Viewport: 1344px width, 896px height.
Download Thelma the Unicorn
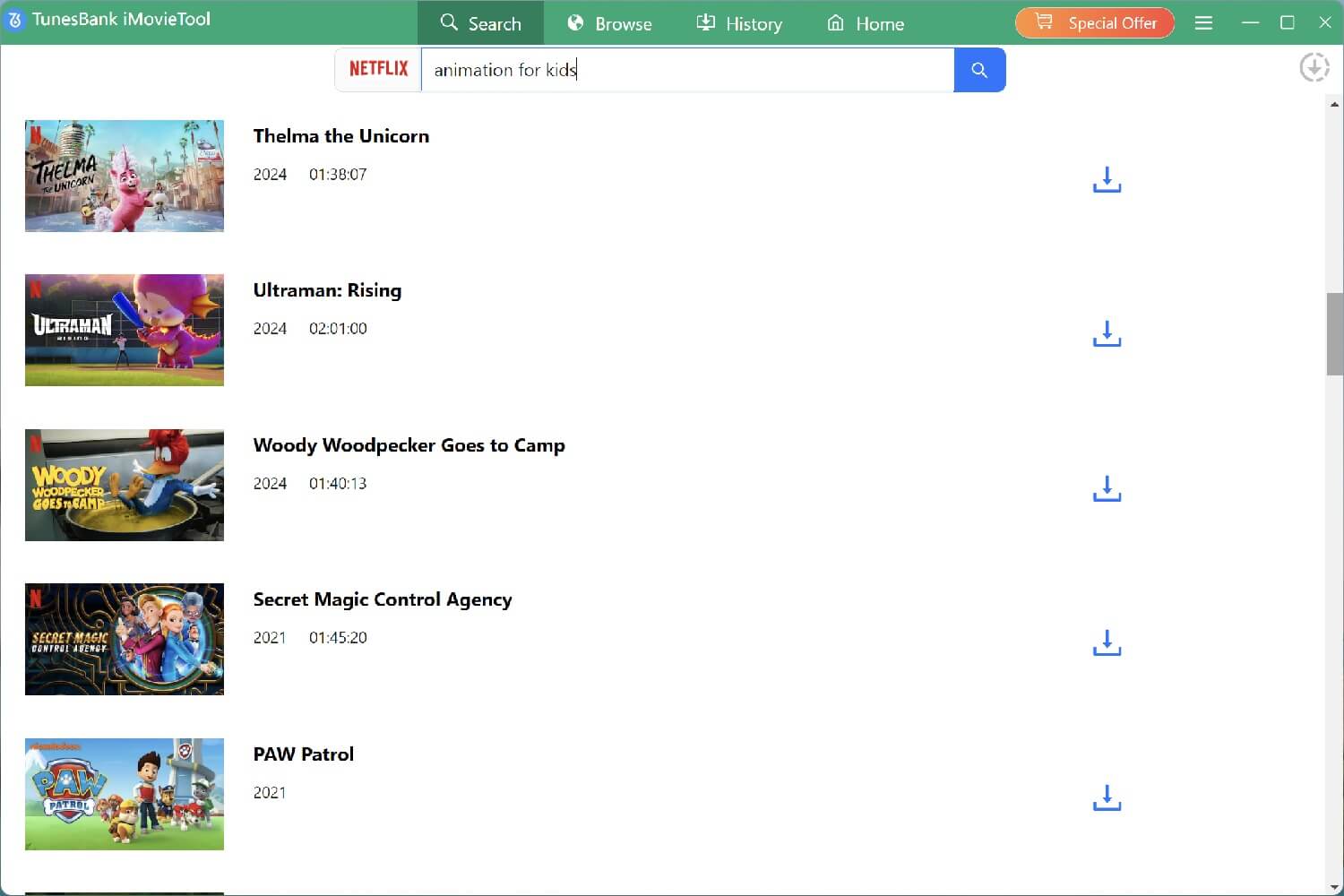tap(1106, 179)
